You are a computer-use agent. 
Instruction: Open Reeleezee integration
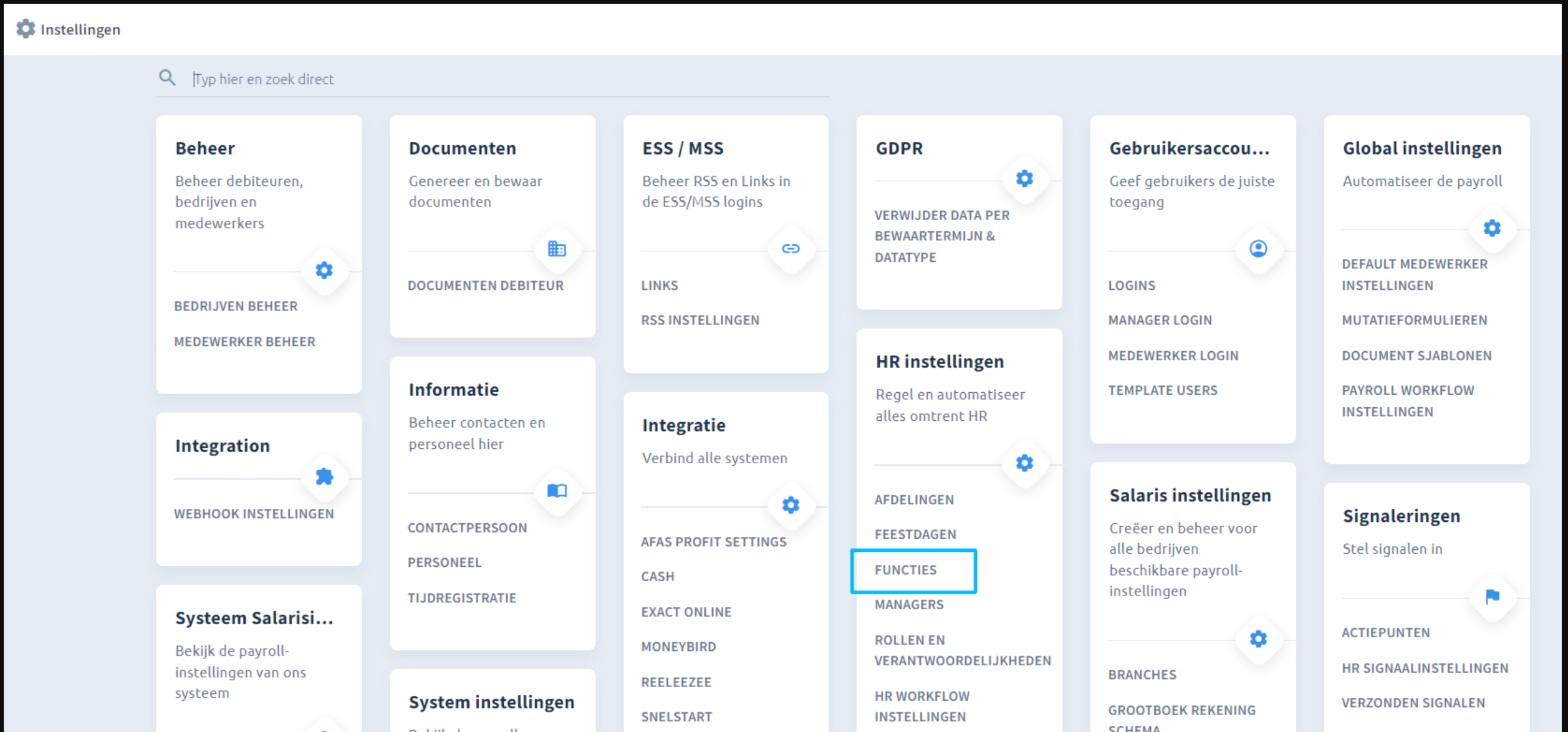(676, 682)
